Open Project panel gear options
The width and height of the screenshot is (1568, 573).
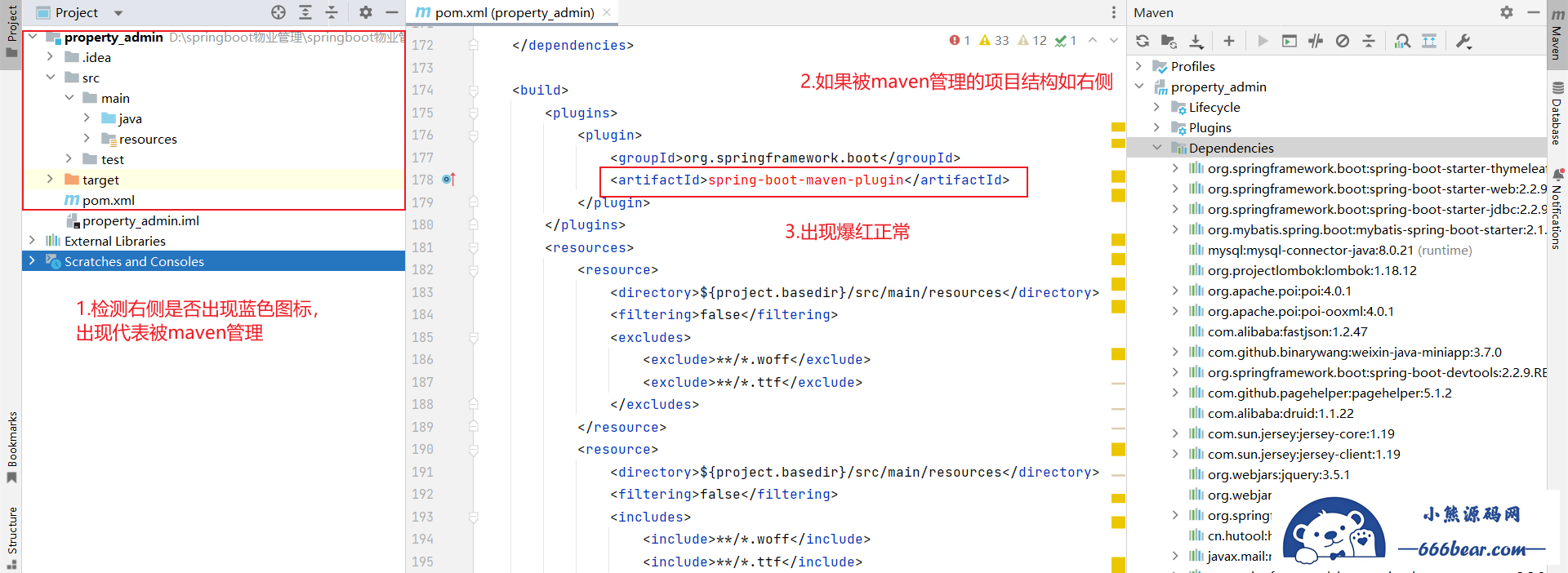tap(366, 12)
